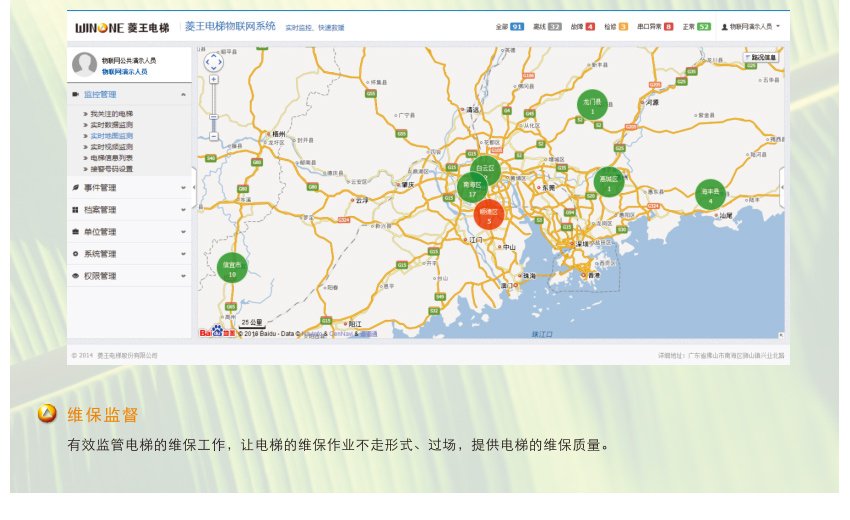Screen dimensions: 850x520
Task: Click the 惠城区 cluster marker
Action: (x=609, y=182)
